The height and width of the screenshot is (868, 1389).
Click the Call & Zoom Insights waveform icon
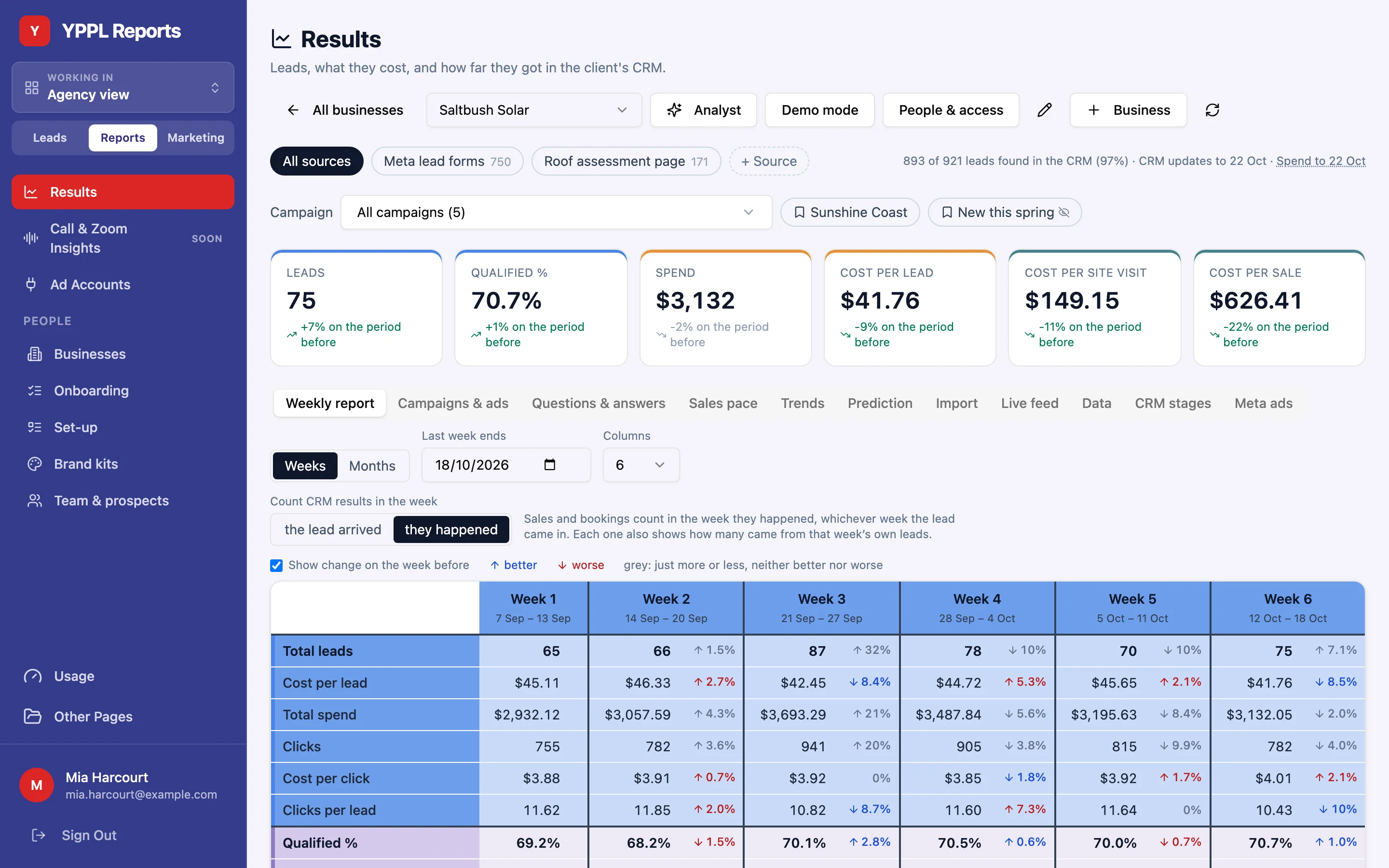(31, 238)
